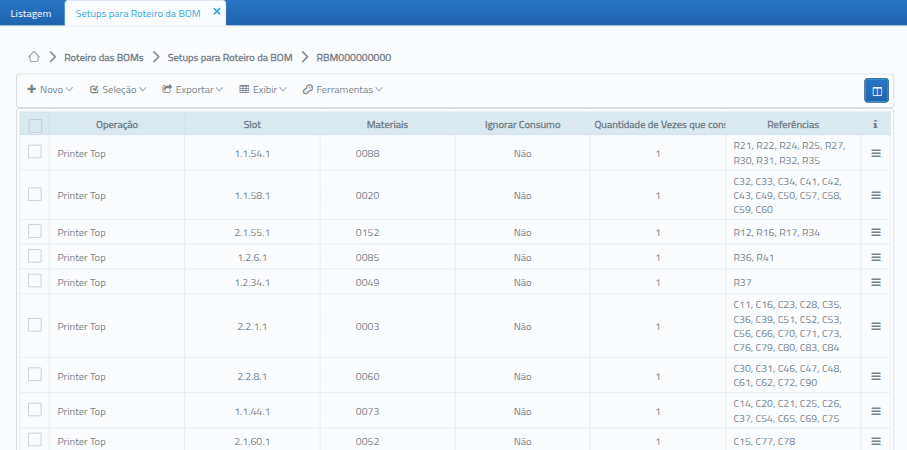Open row menu for slot 1.1.54.1
907x450 pixels.
[x=875, y=153]
